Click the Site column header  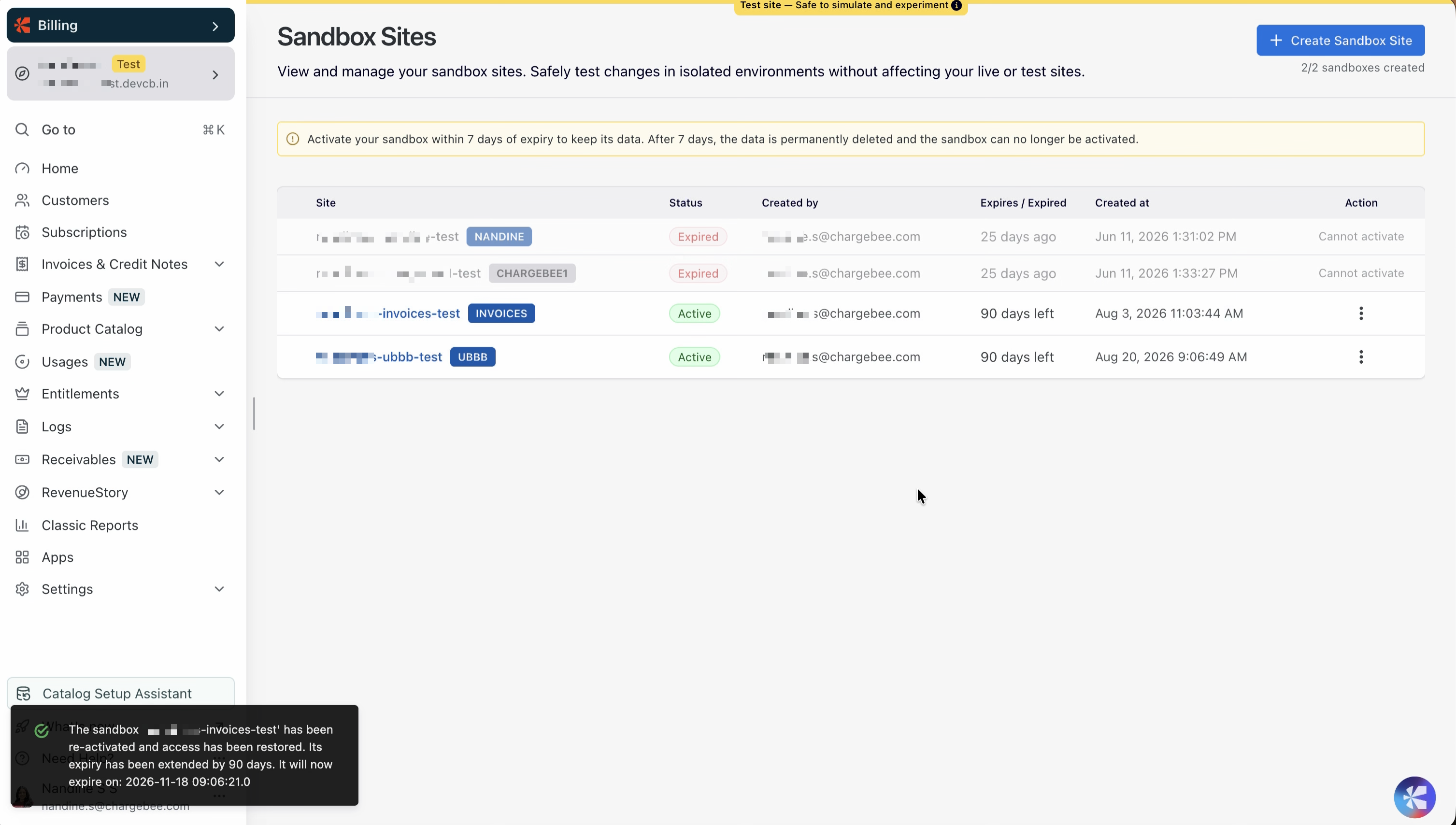pyautogui.click(x=326, y=203)
